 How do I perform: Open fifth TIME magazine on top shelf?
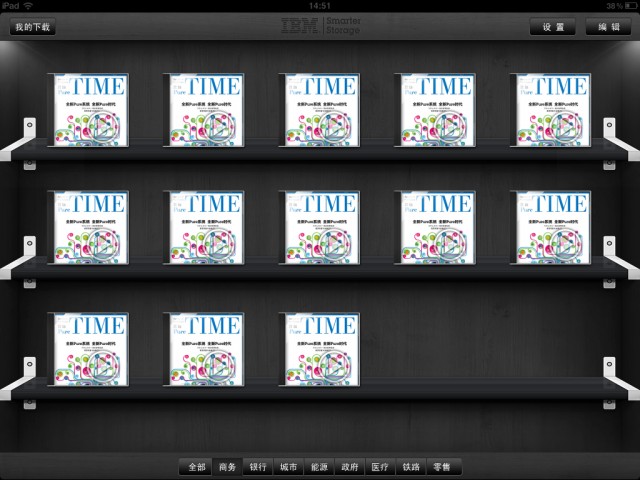(551, 110)
